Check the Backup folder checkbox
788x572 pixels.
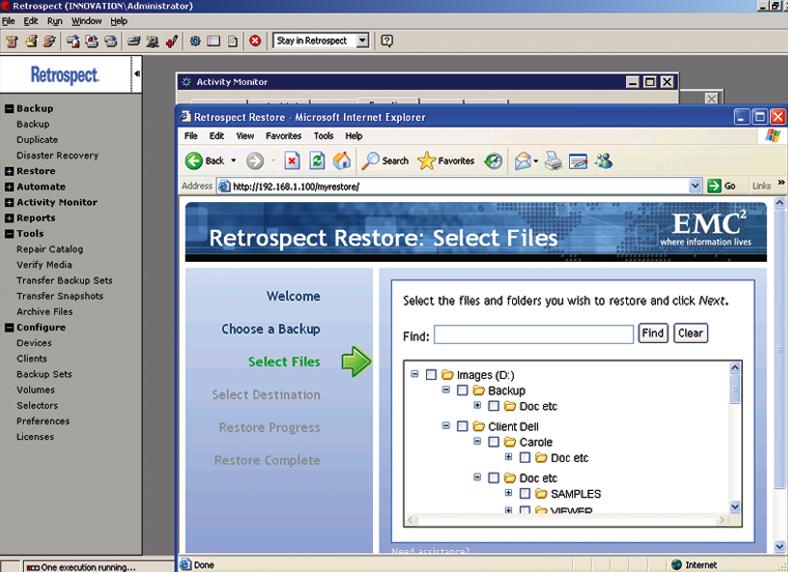point(462,390)
